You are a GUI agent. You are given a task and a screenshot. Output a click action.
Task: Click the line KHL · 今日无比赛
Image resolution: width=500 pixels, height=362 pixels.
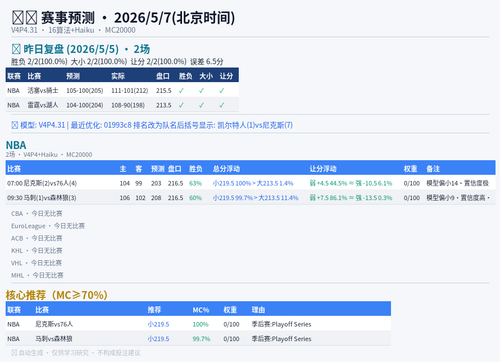click(37, 251)
